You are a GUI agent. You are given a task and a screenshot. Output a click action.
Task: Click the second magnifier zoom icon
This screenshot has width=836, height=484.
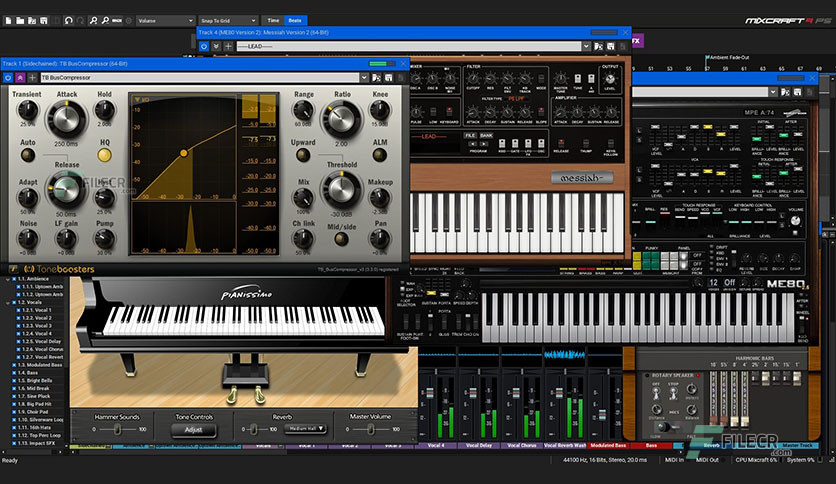[105, 21]
